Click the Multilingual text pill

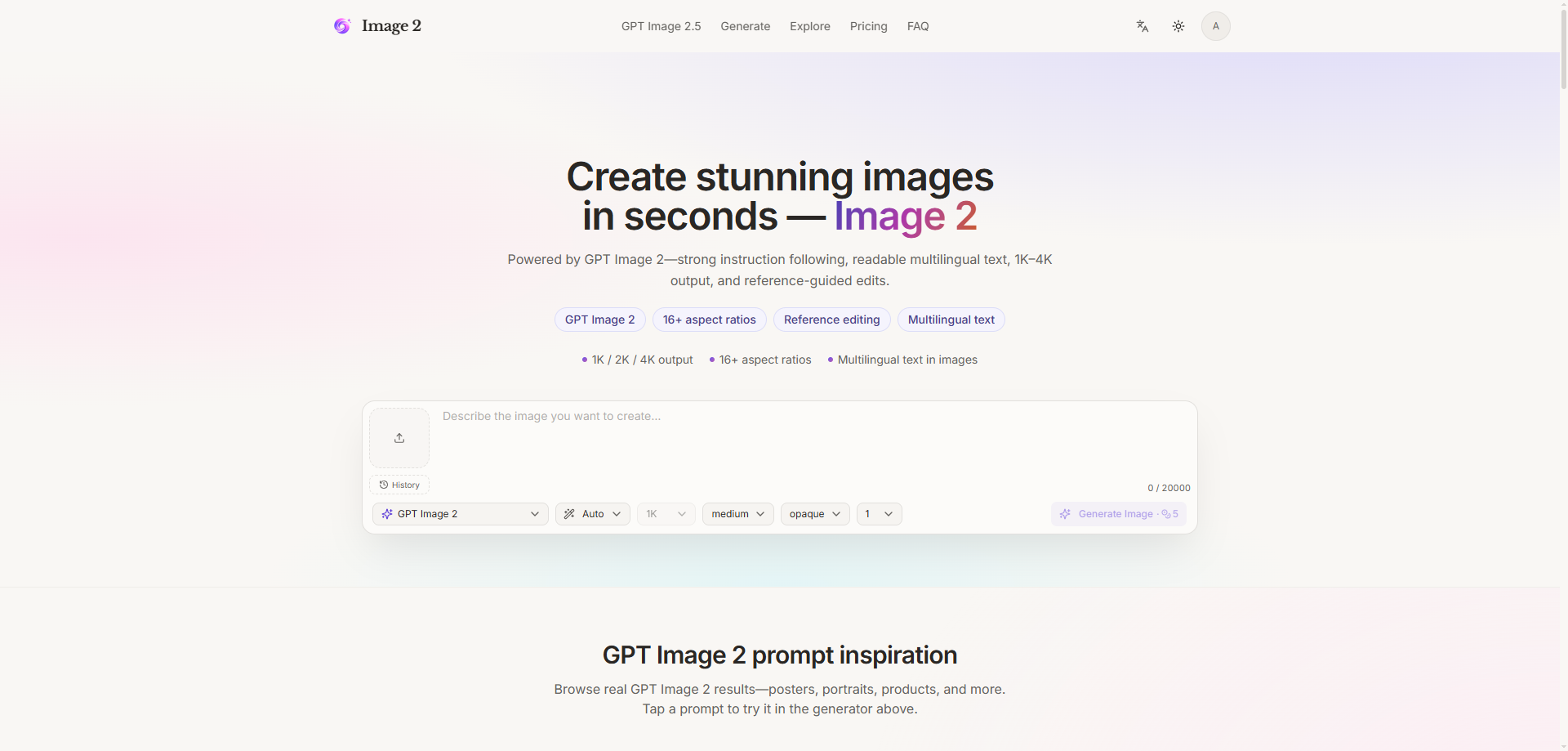[x=951, y=320]
